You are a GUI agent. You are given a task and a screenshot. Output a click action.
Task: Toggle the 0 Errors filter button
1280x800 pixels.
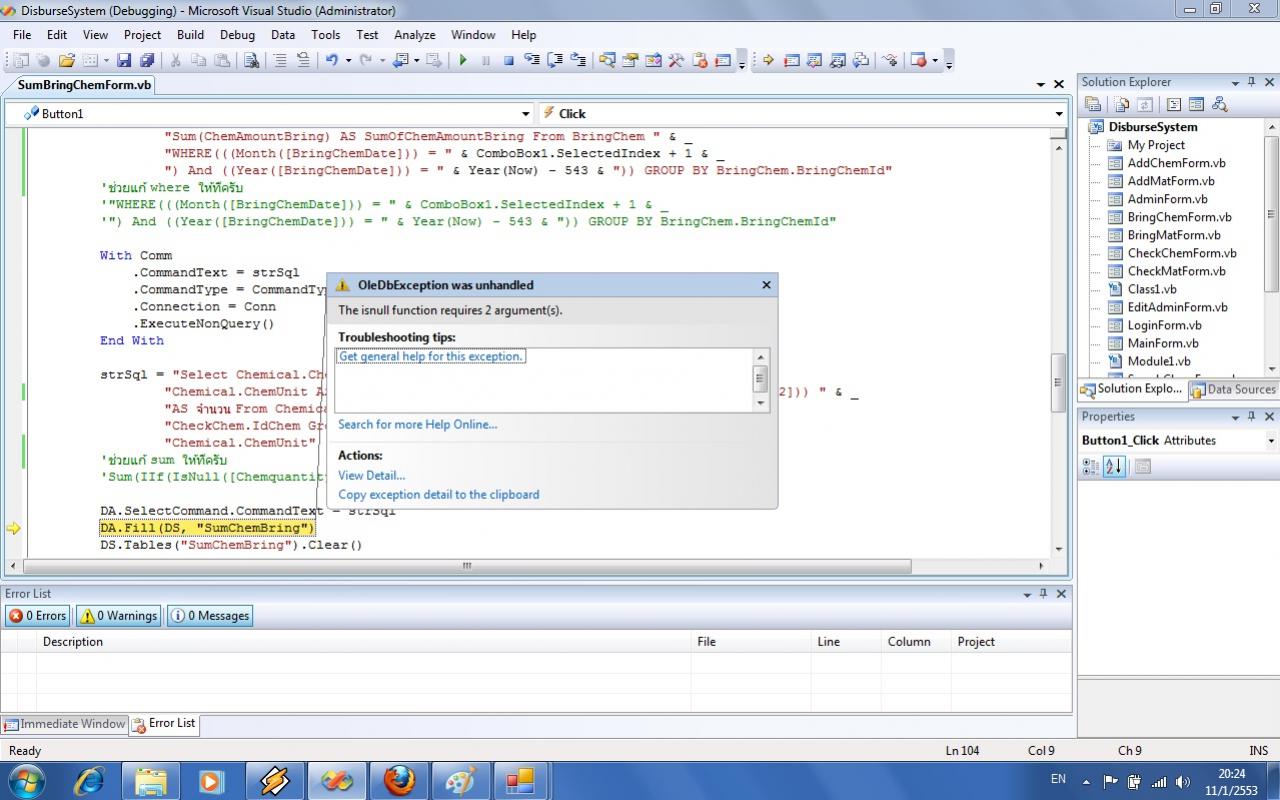pyautogui.click(x=37, y=616)
